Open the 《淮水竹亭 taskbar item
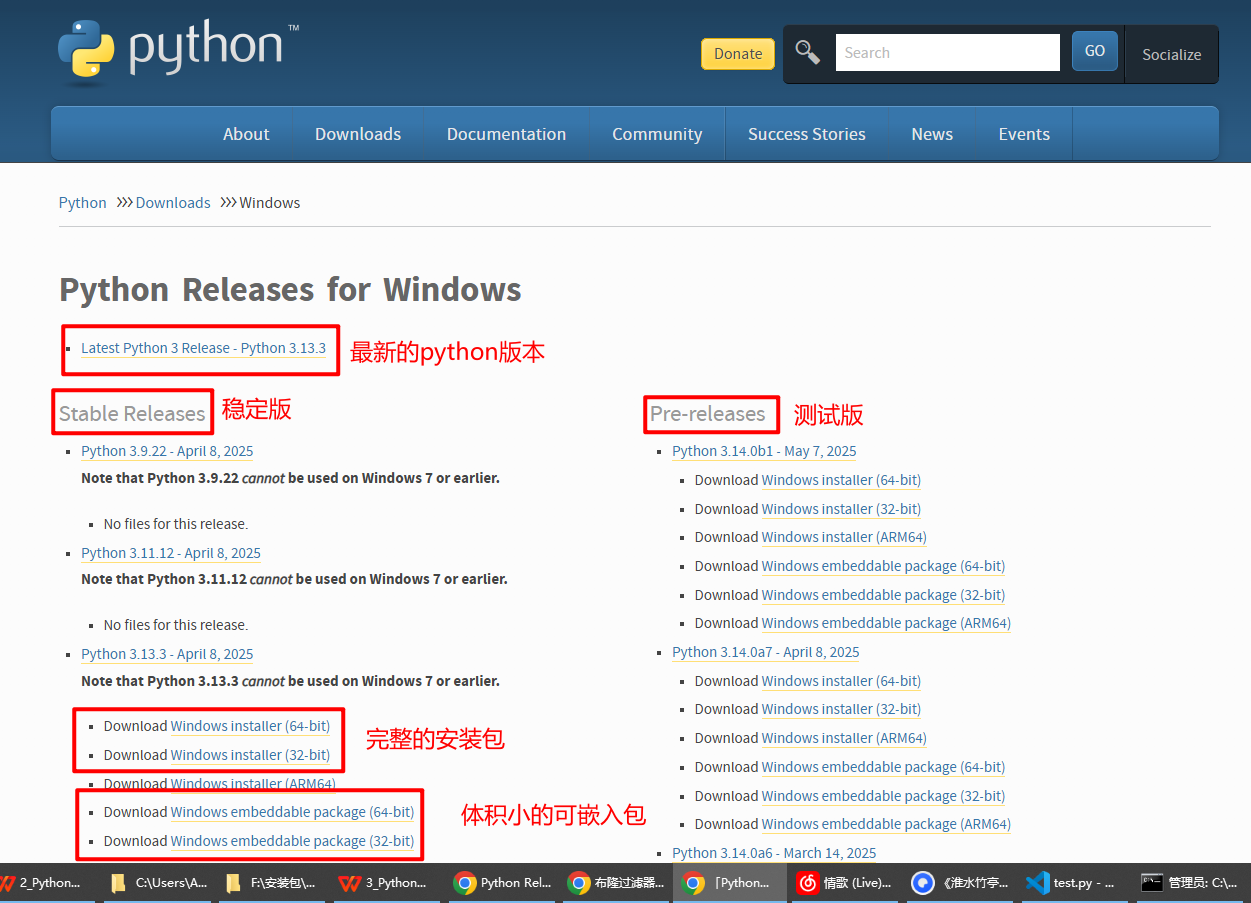 click(x=960, y=883)
